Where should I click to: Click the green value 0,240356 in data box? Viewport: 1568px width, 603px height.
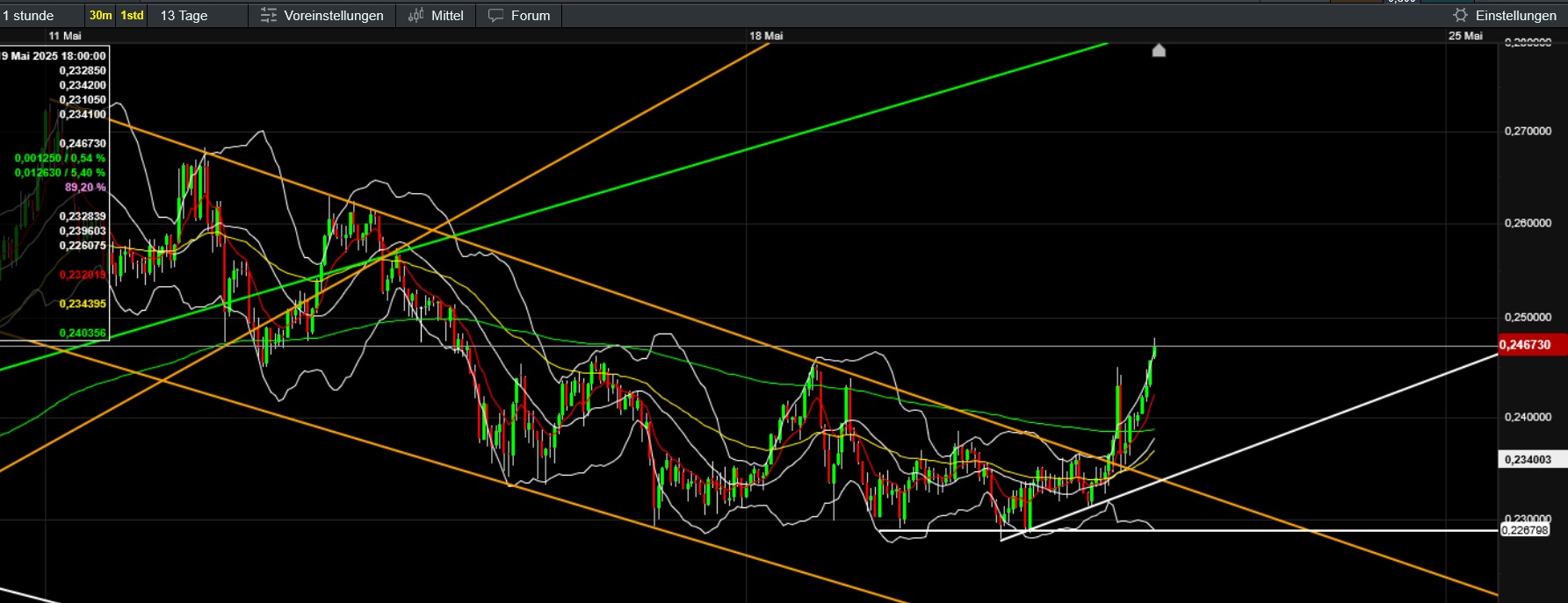[x=83, y=334]
